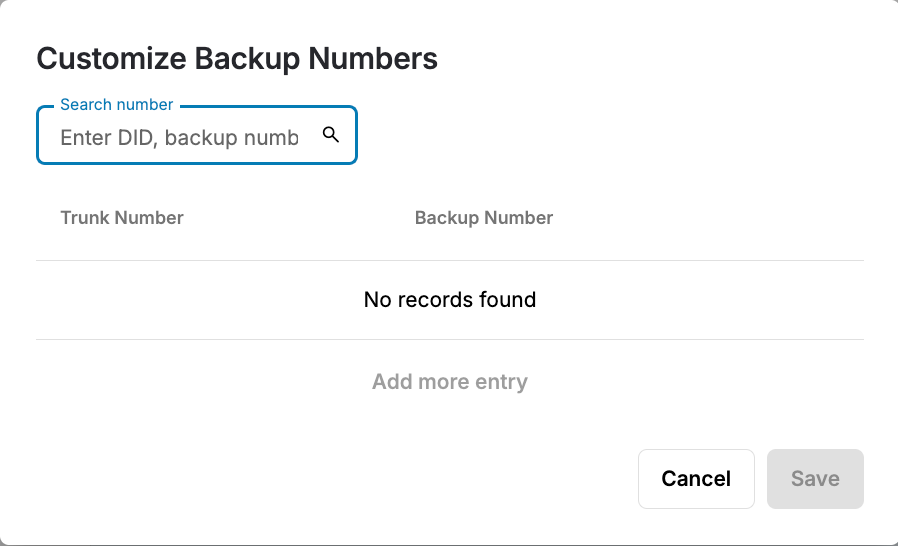Click the Add more entry link

click(450, 382)
